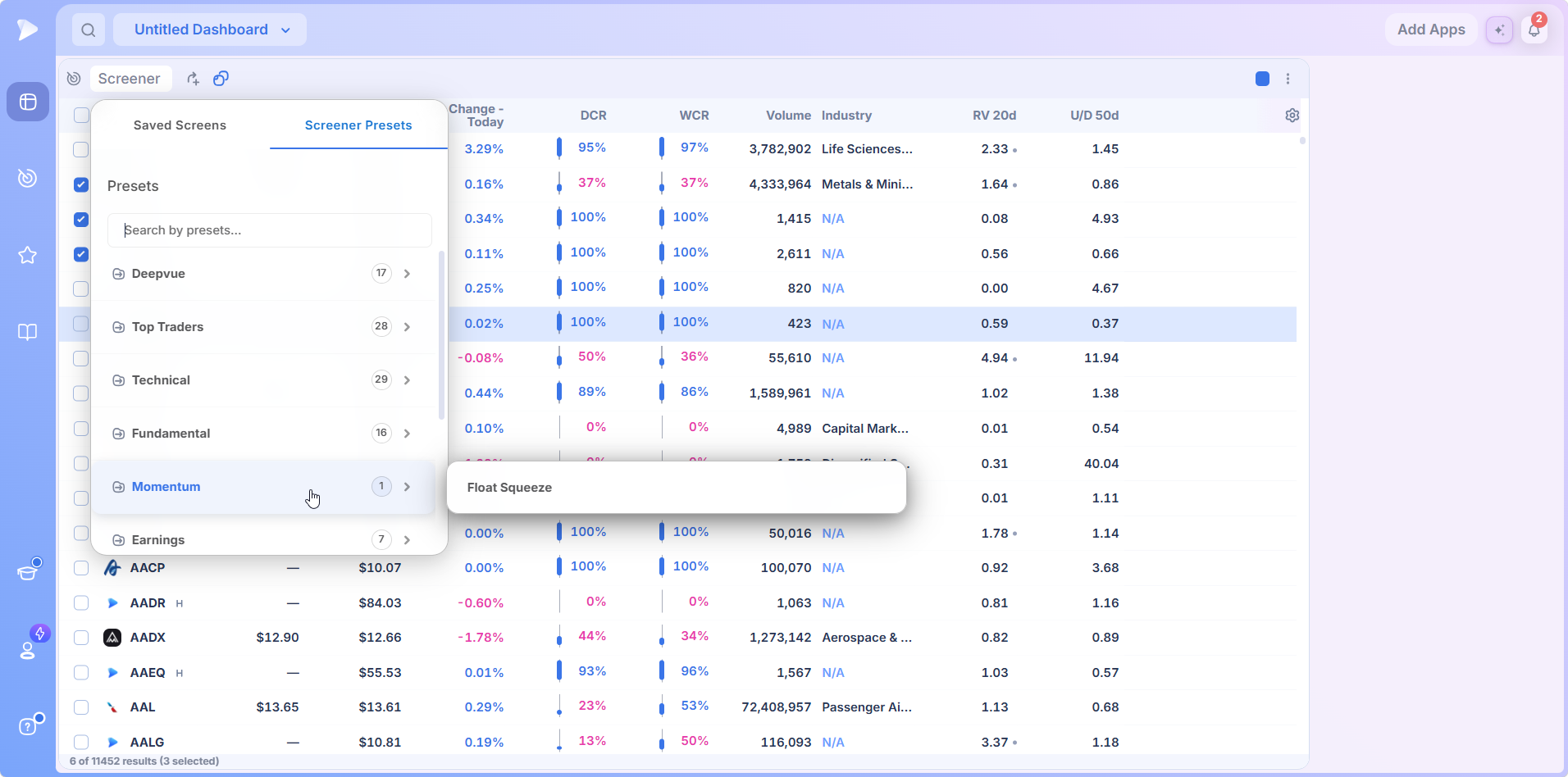Open the Untitled Dashboard dropdown

[x=210, y=30]
